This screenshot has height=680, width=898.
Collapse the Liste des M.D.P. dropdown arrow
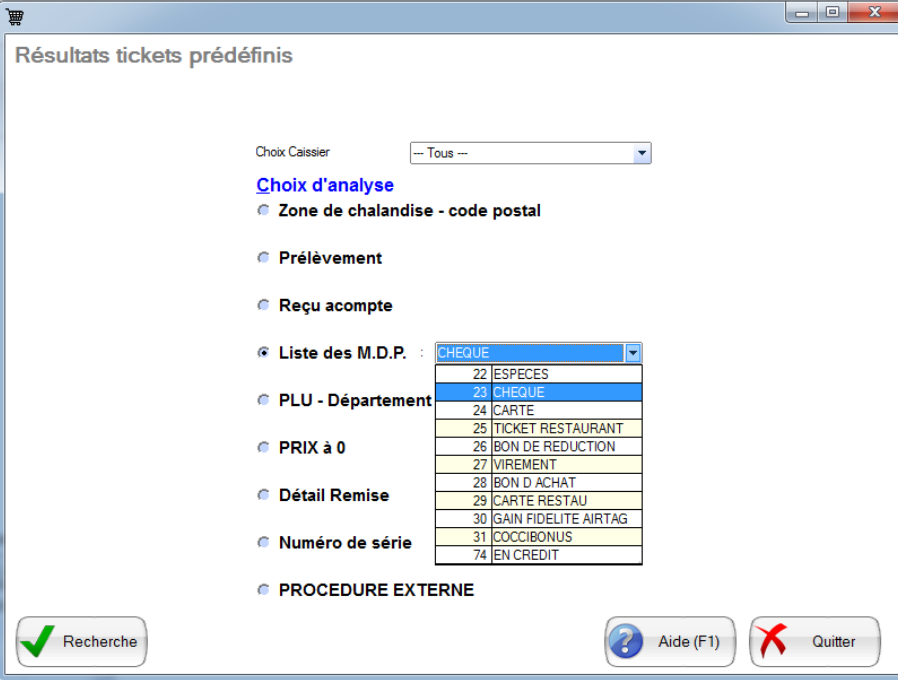(x=632, y=353)
